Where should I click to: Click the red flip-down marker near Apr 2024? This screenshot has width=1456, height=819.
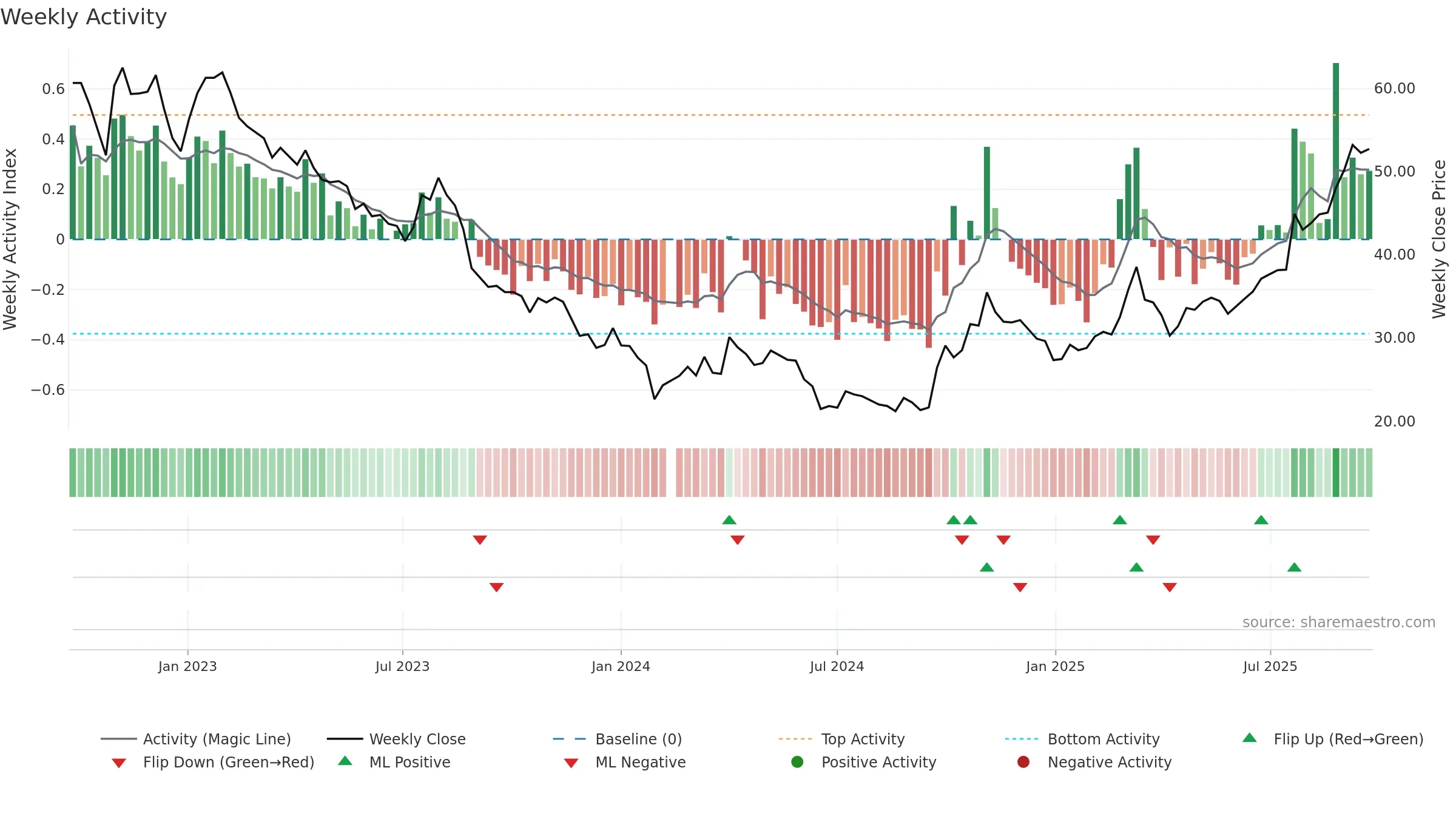738,540
